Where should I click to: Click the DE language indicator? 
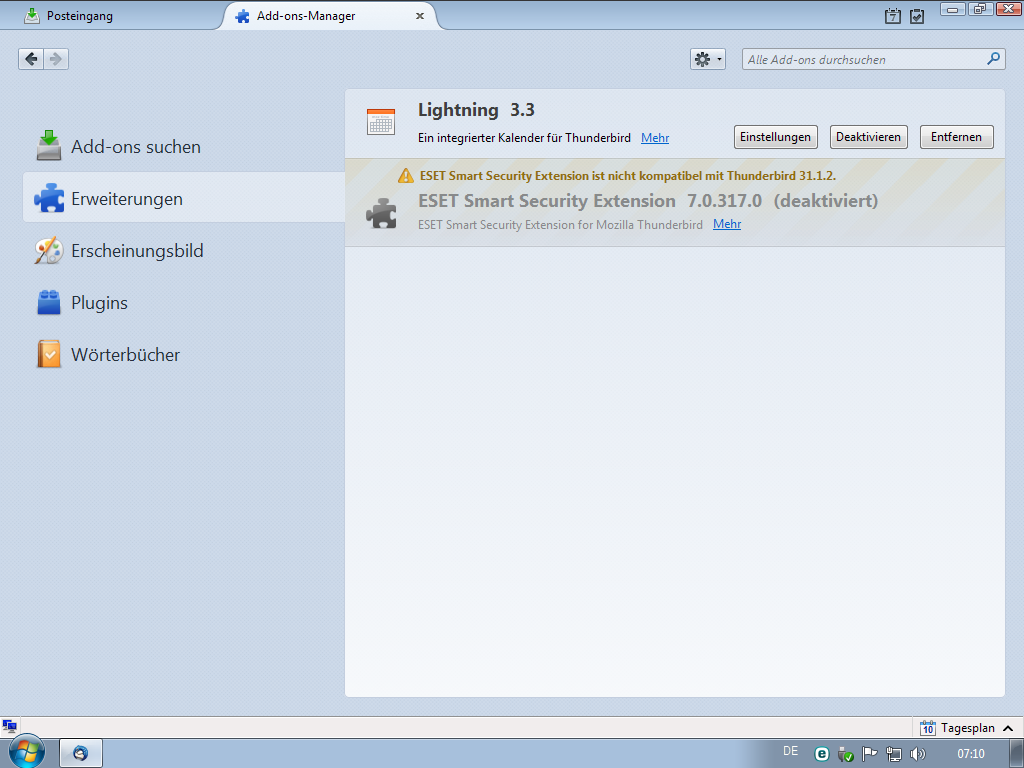click(790, 751)
